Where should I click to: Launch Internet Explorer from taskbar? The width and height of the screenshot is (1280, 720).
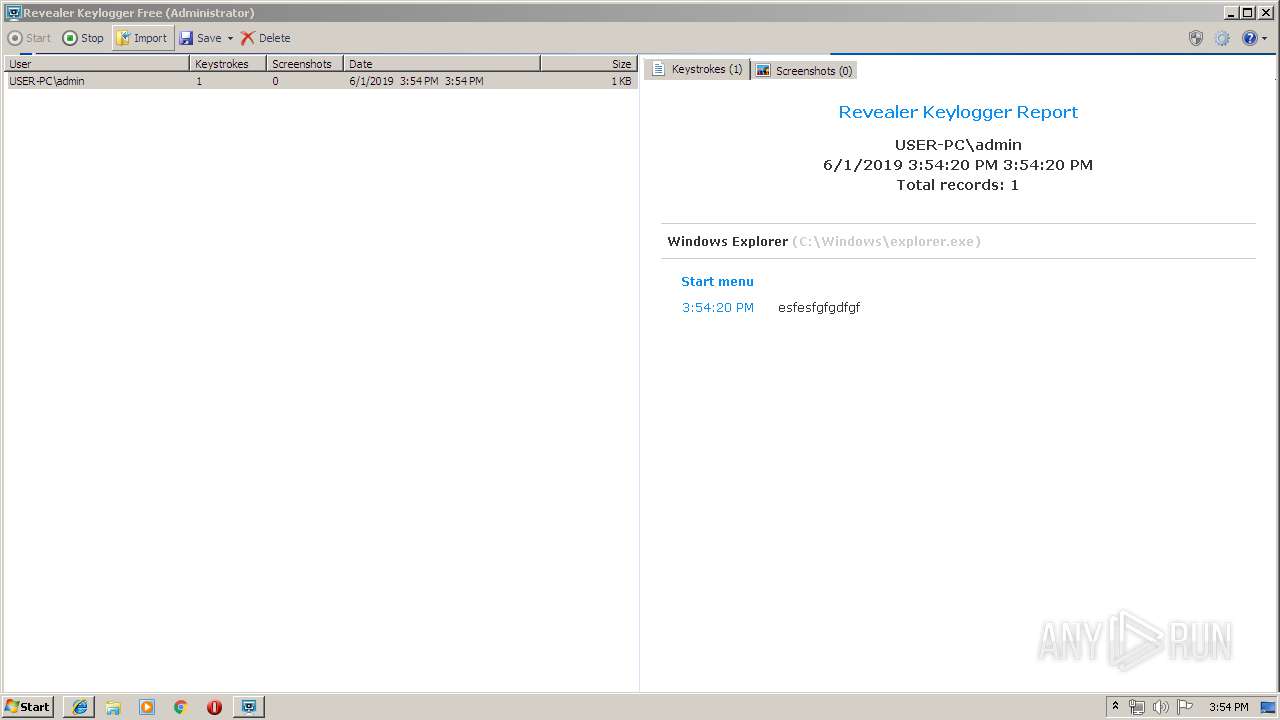pos(80,707)
